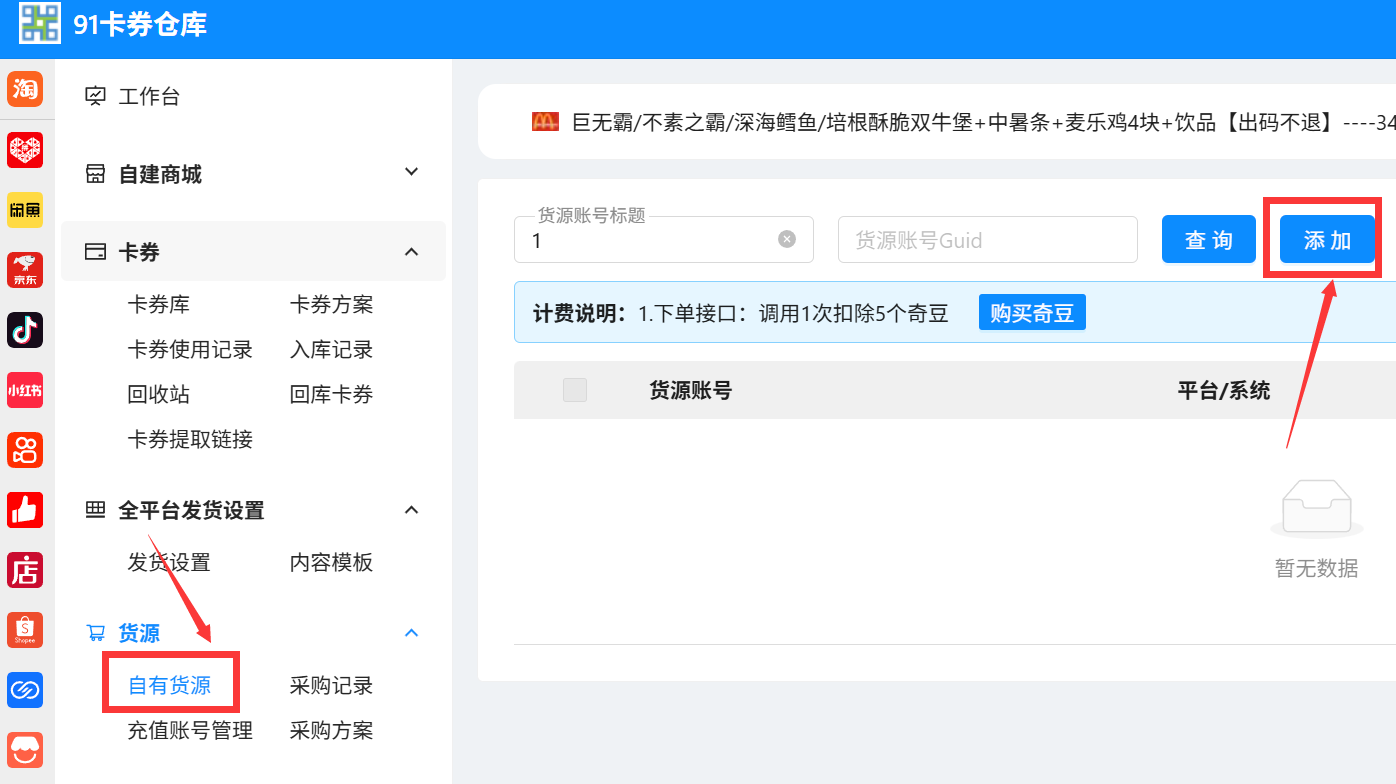Open 入库记录 in the menu

click(332, 350)
